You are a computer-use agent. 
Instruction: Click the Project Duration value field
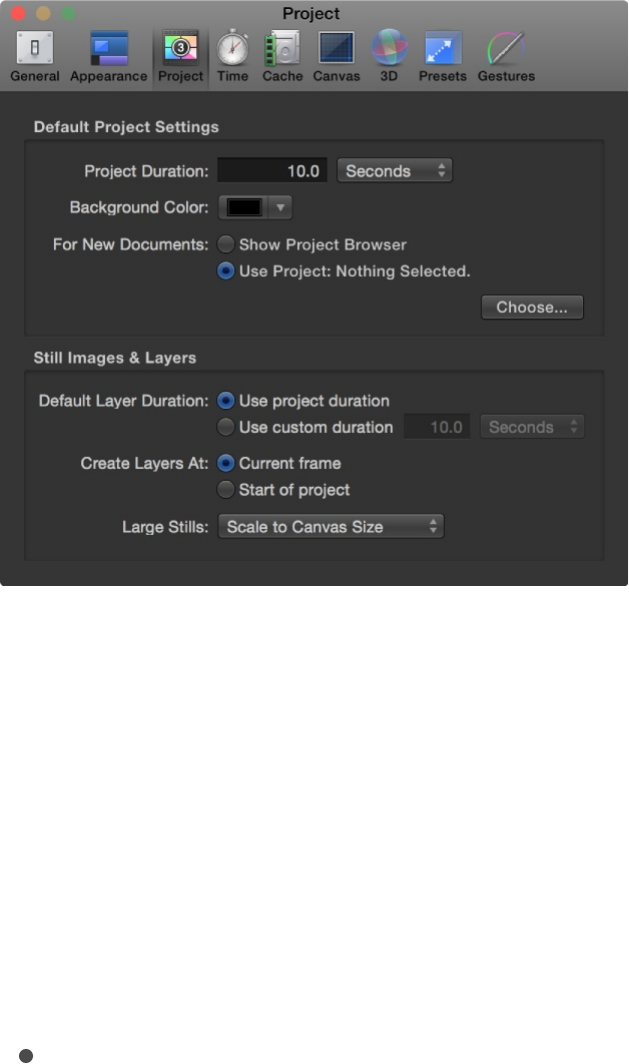272,171
